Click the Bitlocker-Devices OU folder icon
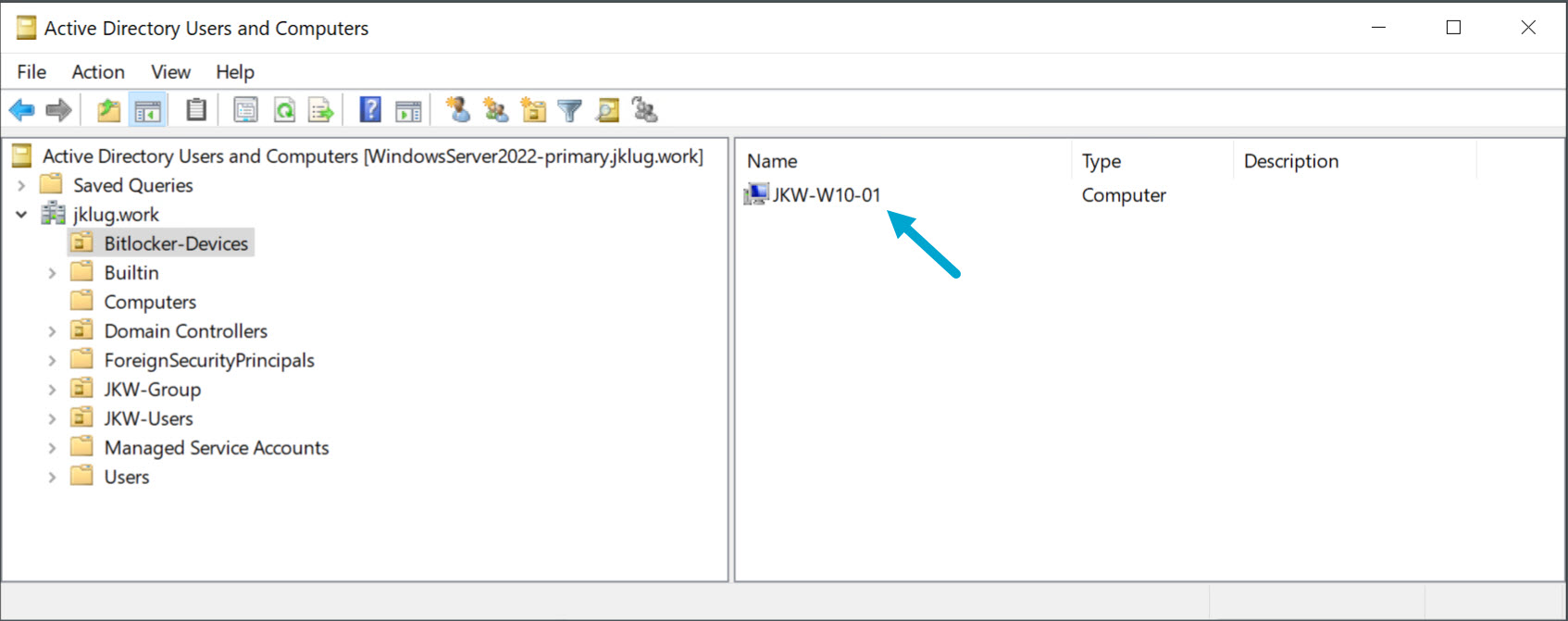The width and height of the screenshot is (1568, 621). coord(82,242)
